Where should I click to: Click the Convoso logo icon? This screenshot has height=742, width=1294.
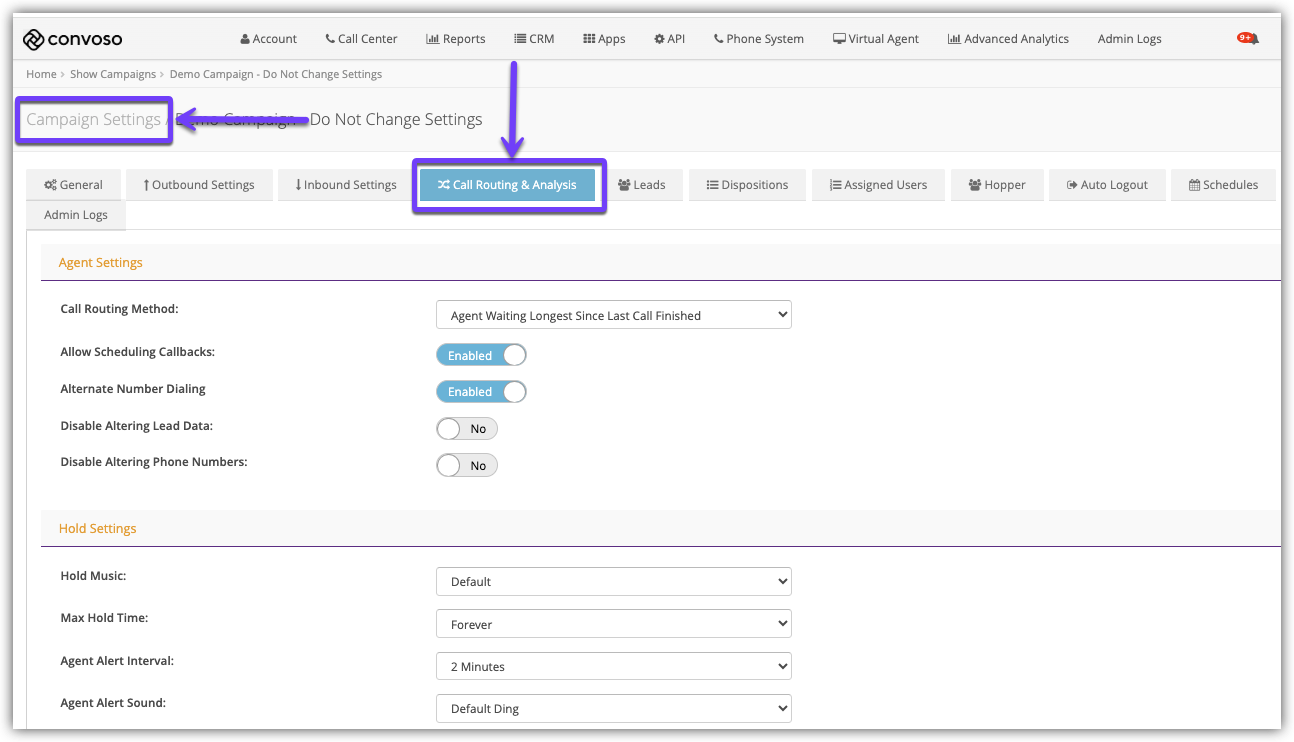click(34, 39)
